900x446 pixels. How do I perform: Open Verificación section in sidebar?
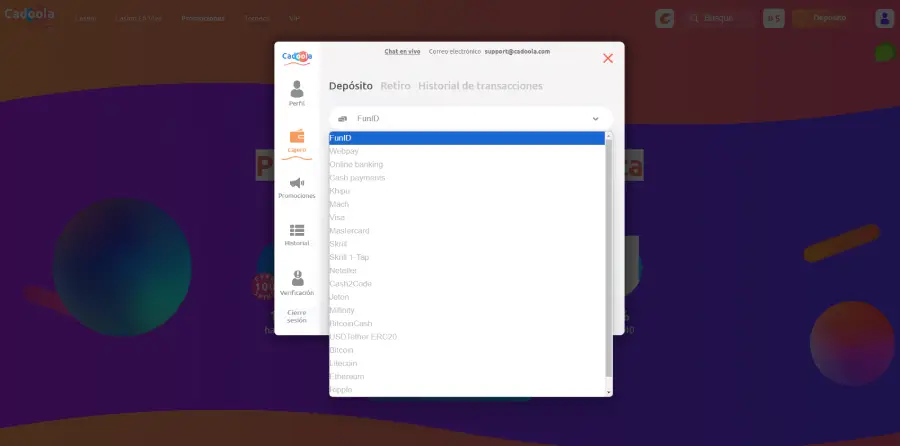pos(297,283)
